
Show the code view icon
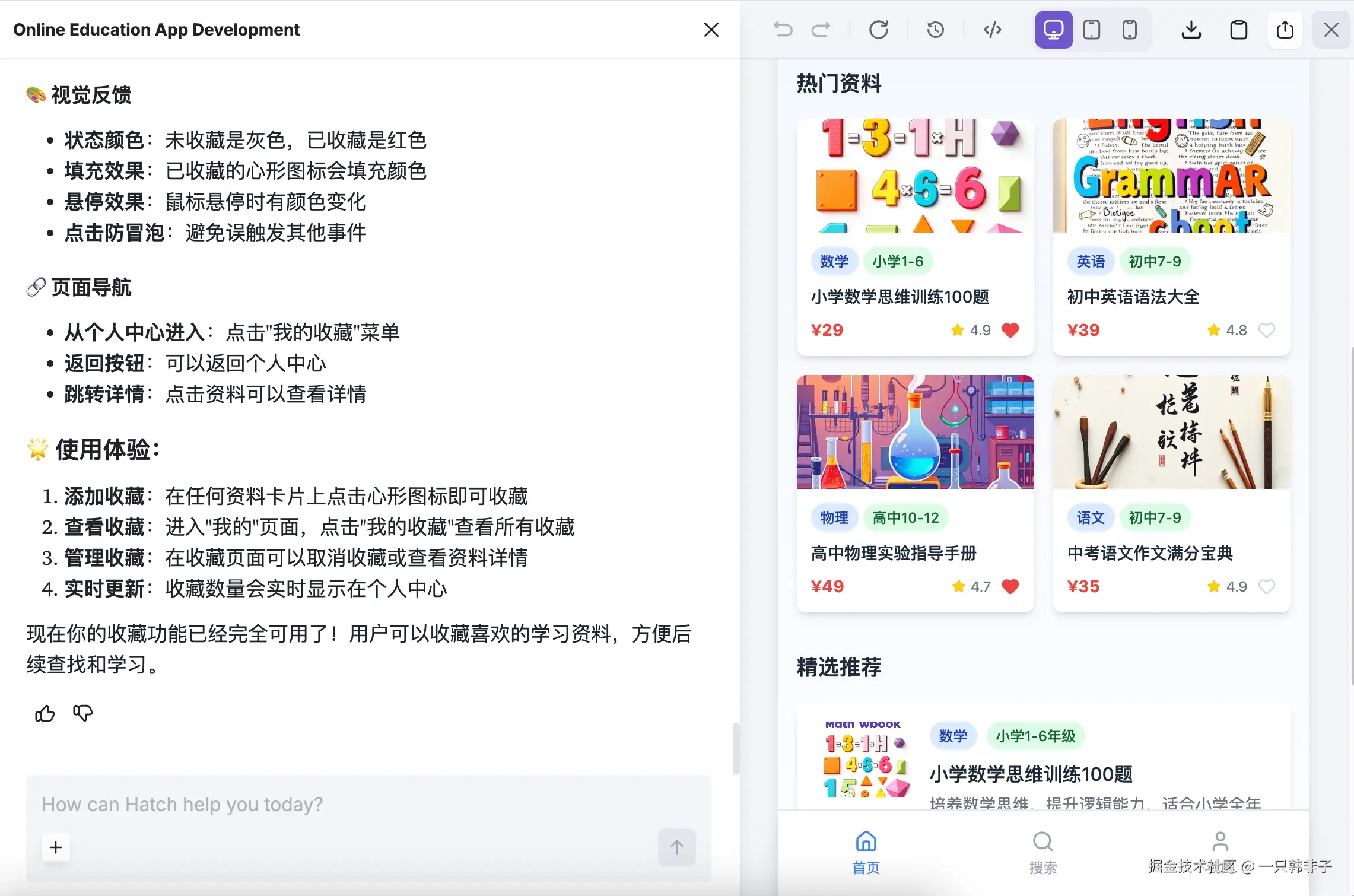coord(993,30)
